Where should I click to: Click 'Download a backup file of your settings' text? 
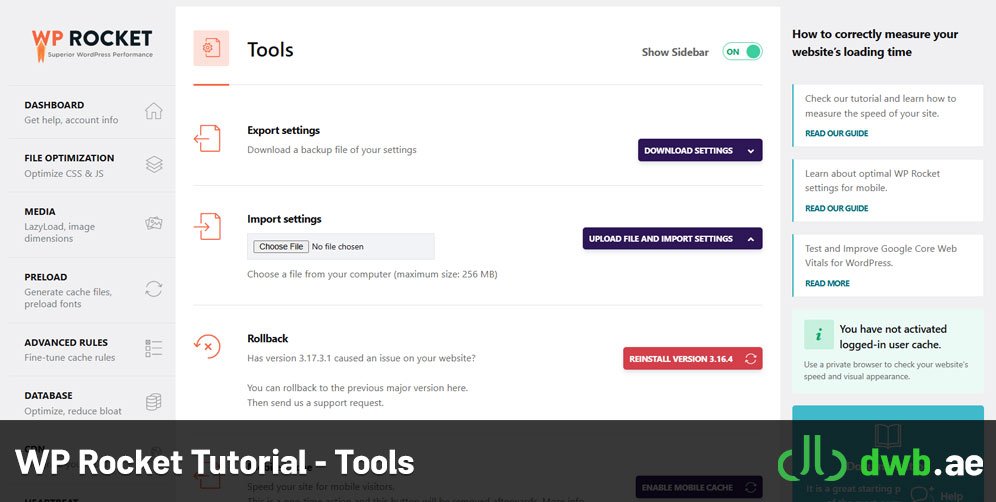coord(332,150)
